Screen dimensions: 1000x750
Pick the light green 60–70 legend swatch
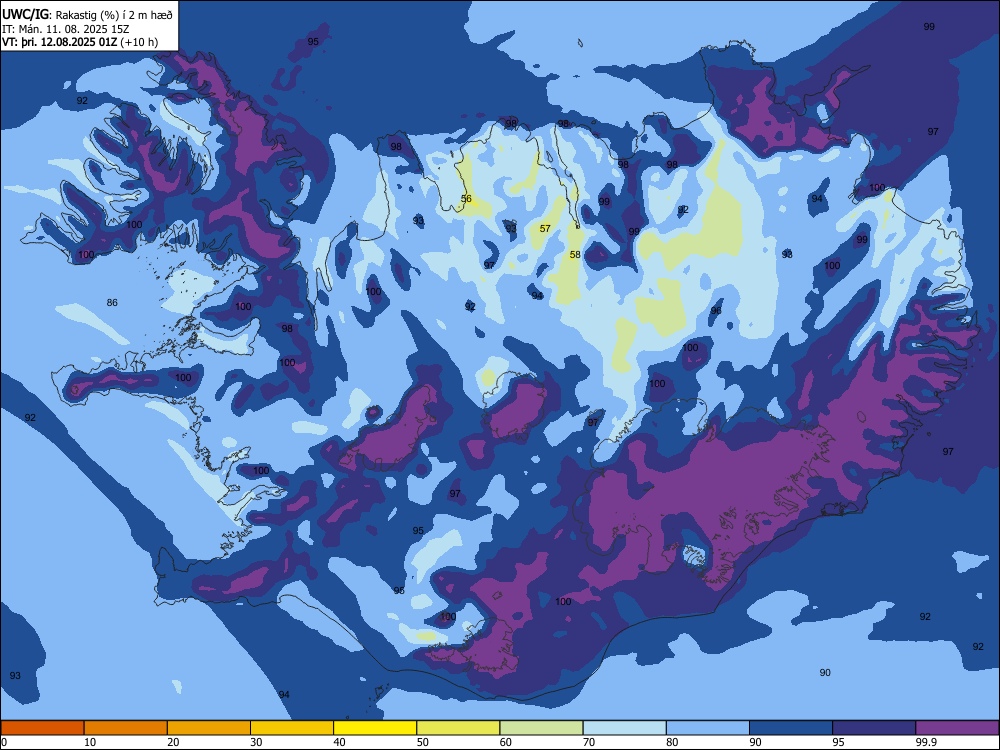tap(541, 728)
